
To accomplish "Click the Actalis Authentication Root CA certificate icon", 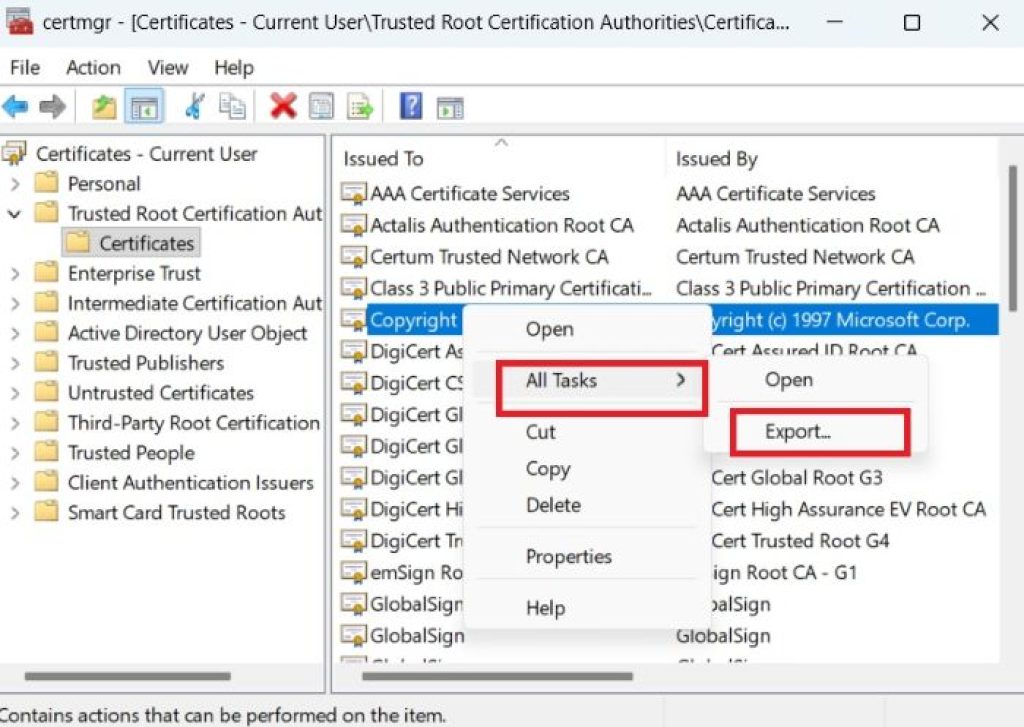I will point(353,225).
